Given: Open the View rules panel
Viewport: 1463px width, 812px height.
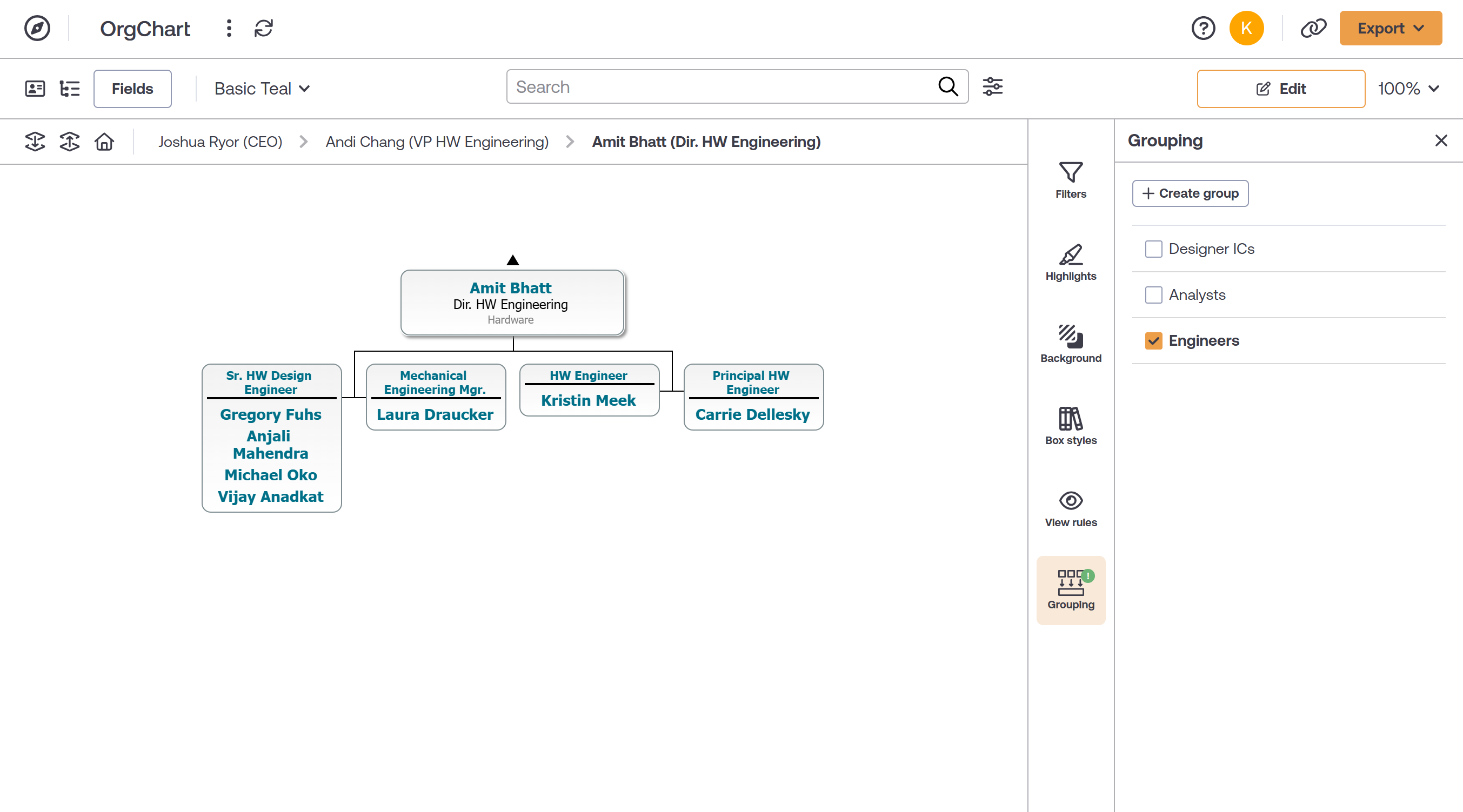Looking at the screenshot, I should coord(1070,507).
